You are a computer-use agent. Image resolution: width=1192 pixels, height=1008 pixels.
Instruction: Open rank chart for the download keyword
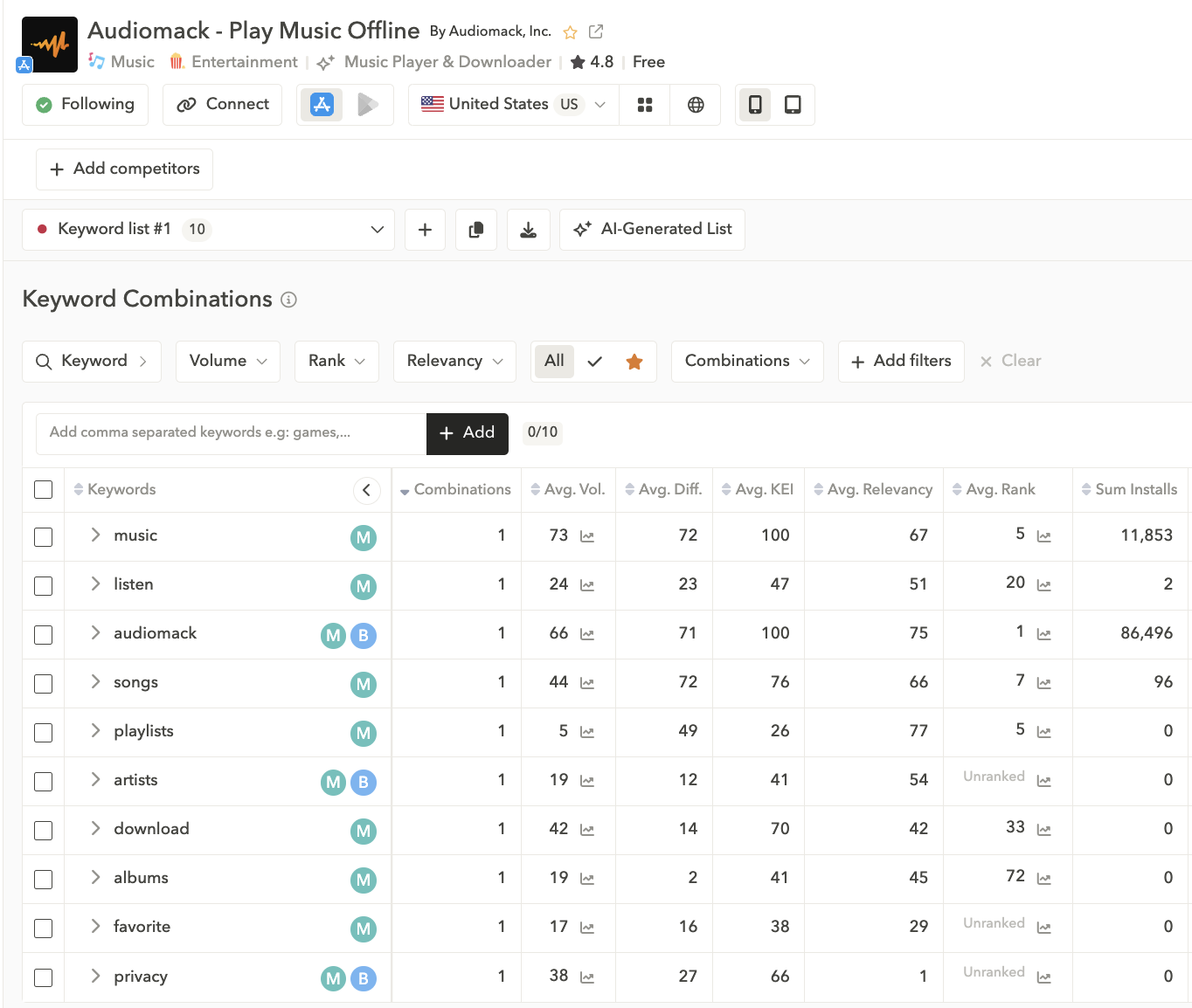[x=1043, y=830]
